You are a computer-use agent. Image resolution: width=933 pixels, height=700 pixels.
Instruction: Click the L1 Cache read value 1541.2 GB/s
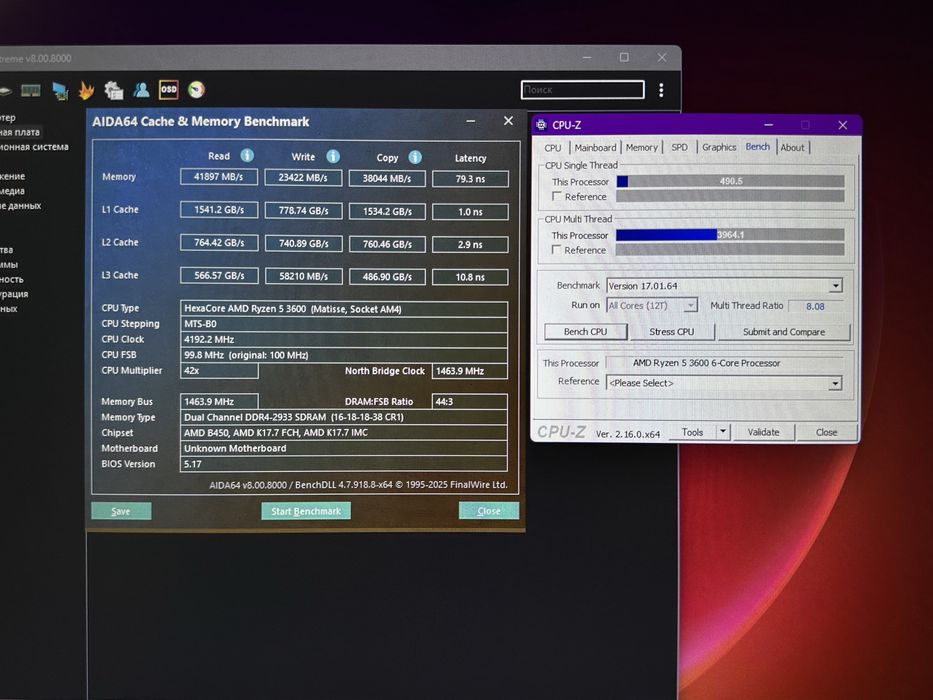coord(219,210)
